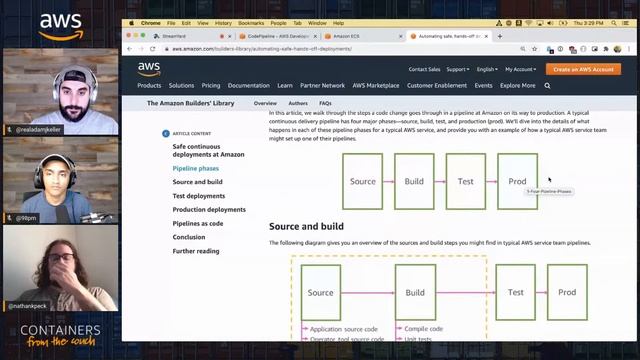Open Spotlight search in menu bar

[614, 23]
